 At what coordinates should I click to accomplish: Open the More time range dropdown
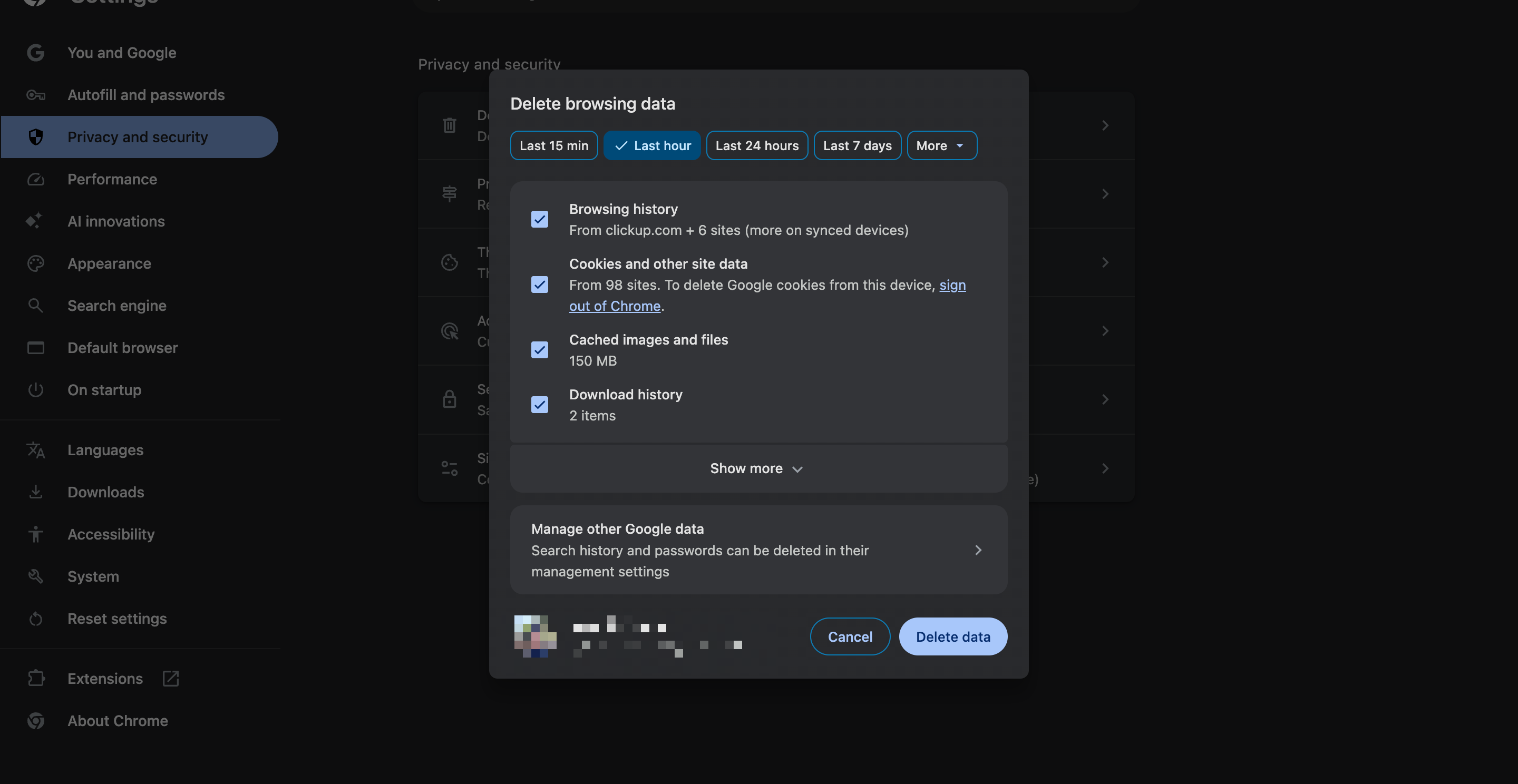[941, 145]
